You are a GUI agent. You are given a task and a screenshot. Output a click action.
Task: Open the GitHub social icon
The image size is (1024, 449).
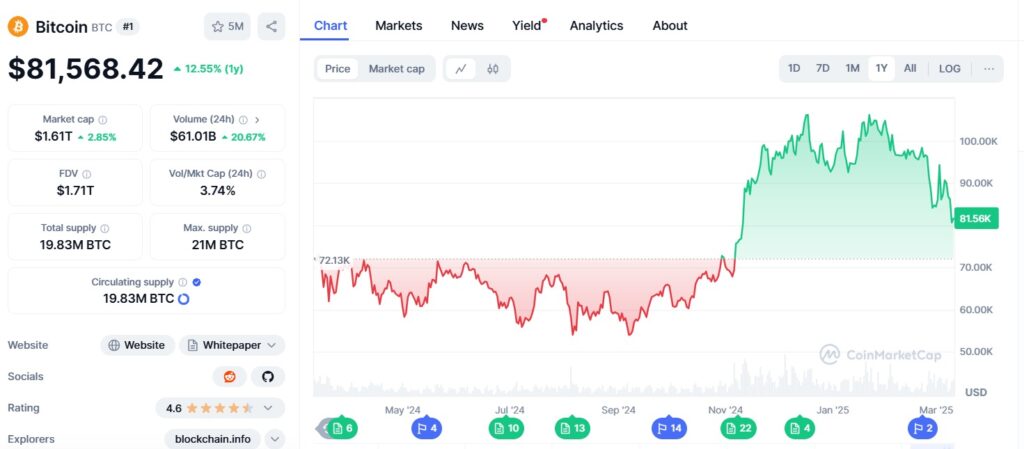267,377
